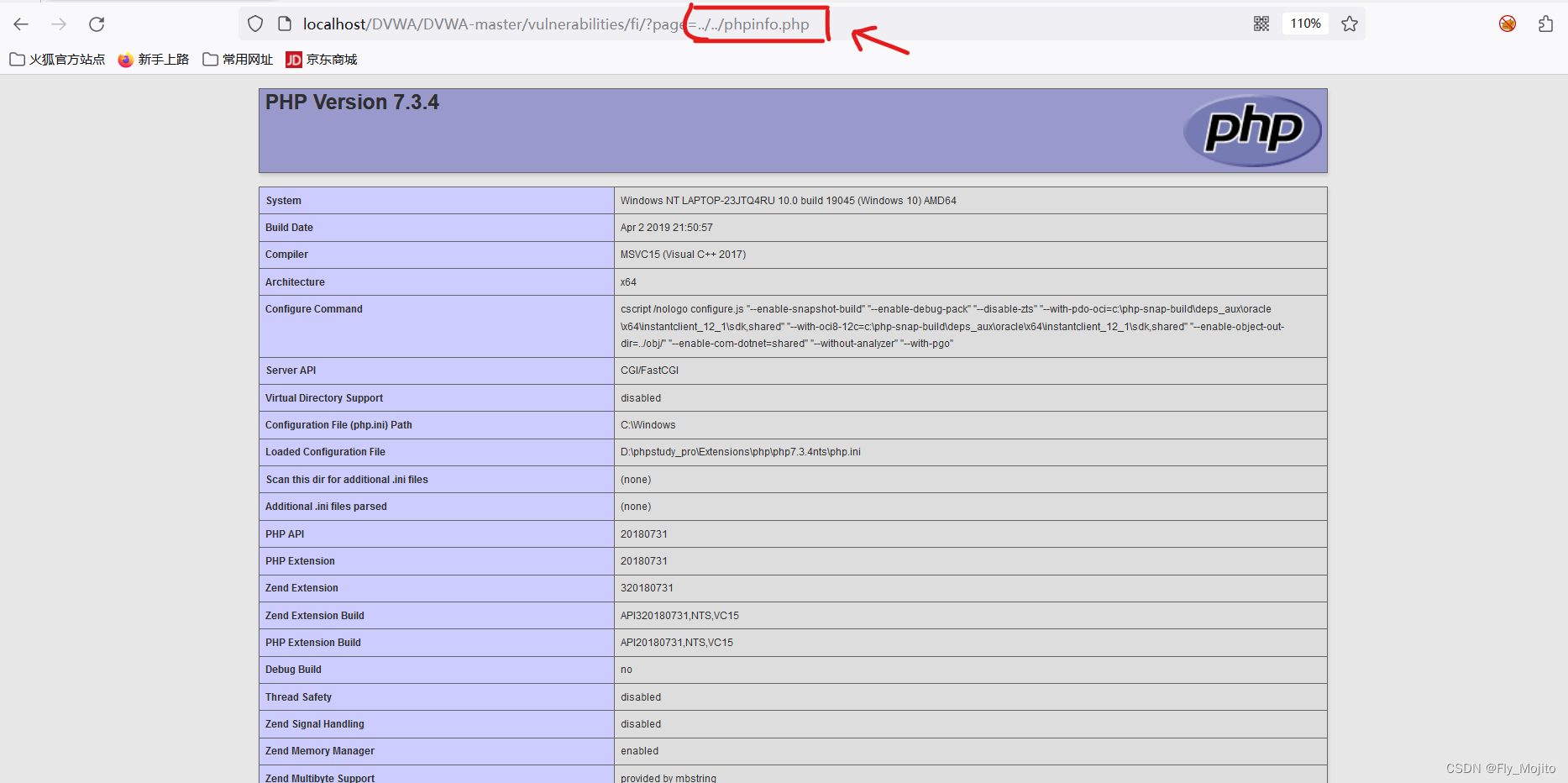Viewport: 1568px width, 783px height.
Task: Click the JD icon on bookmarks toolbar
Action: click(294, 60)
